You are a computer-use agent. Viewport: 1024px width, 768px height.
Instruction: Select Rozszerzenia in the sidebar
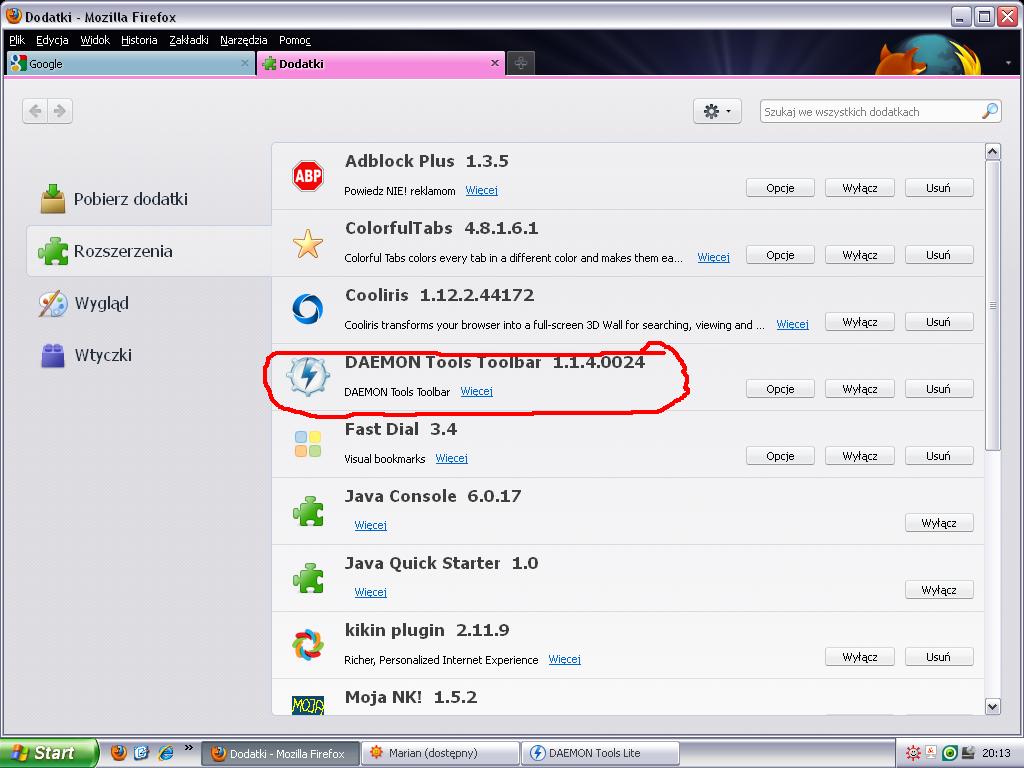point(149,251)
